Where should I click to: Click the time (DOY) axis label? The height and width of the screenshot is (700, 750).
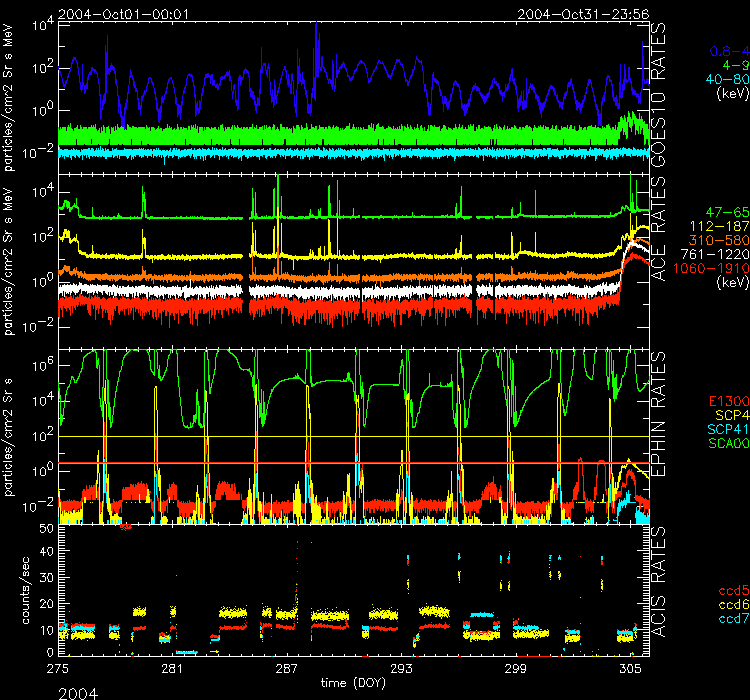(x=352, y=682)
